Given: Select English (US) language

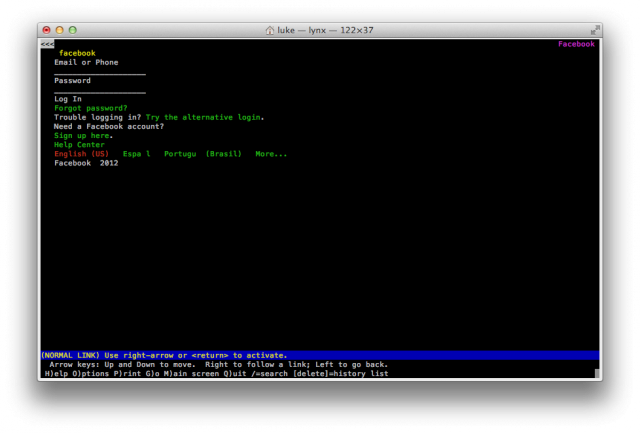Looking at the screenshot, I should (x=81, y=154).
